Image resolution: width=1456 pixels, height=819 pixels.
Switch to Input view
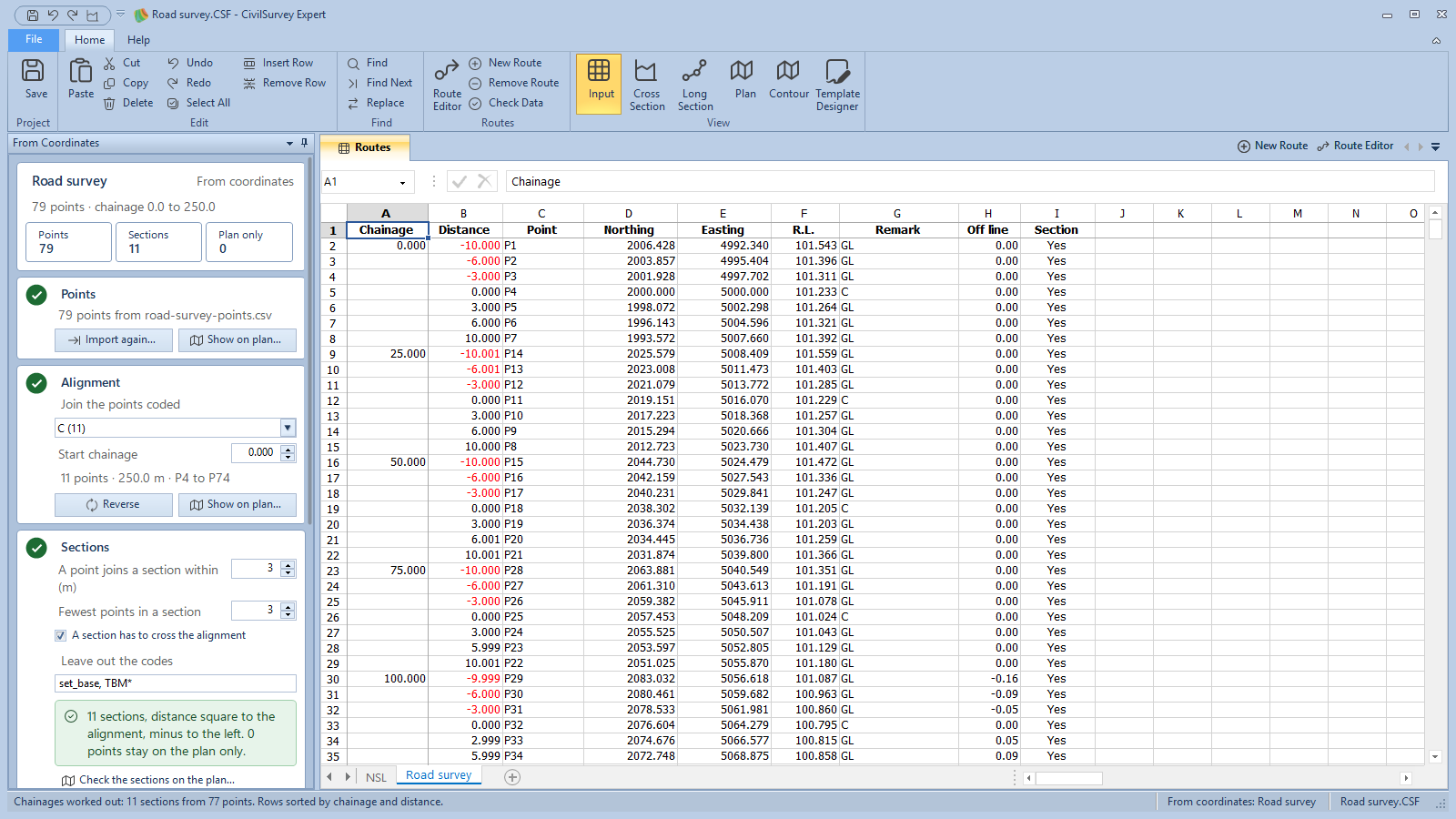pos(599,84)
